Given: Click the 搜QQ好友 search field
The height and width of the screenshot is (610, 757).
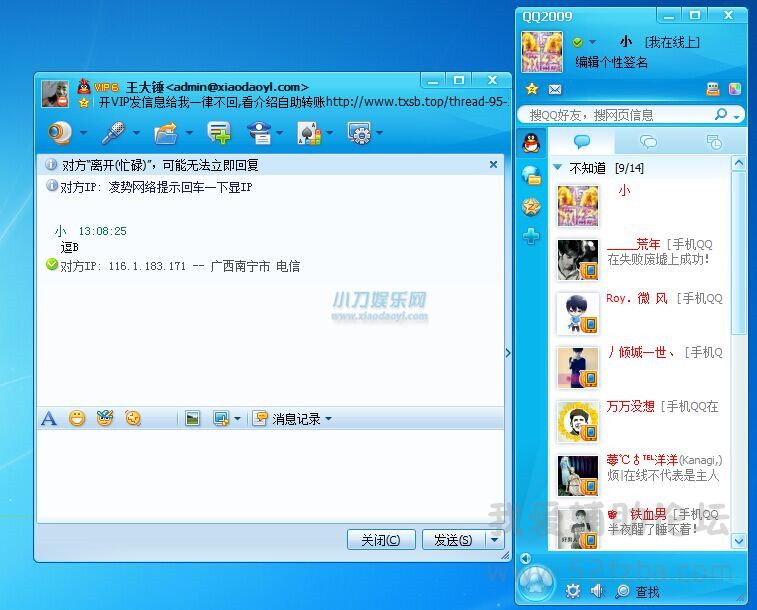Looking at the screenshot, I should pos(618,115).
